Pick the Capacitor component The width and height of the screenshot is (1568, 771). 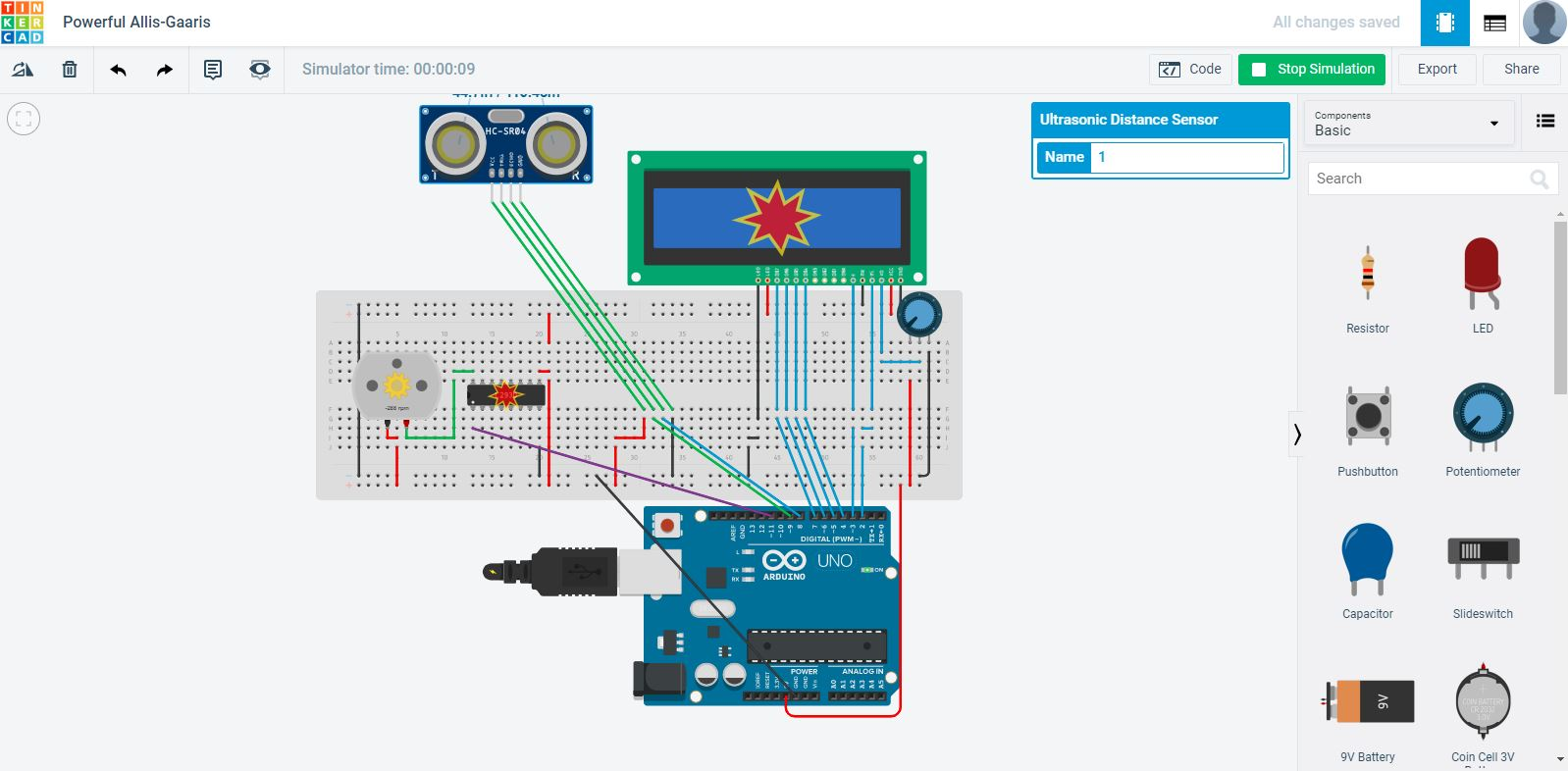coord(1368,572)
